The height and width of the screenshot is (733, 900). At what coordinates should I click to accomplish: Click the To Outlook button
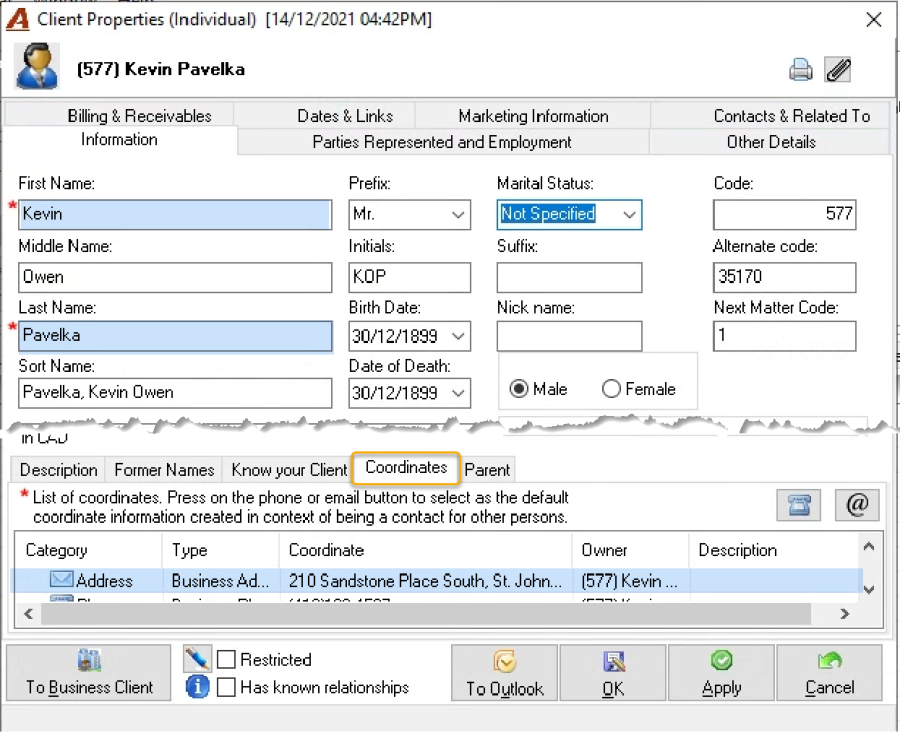pos(505,673)
